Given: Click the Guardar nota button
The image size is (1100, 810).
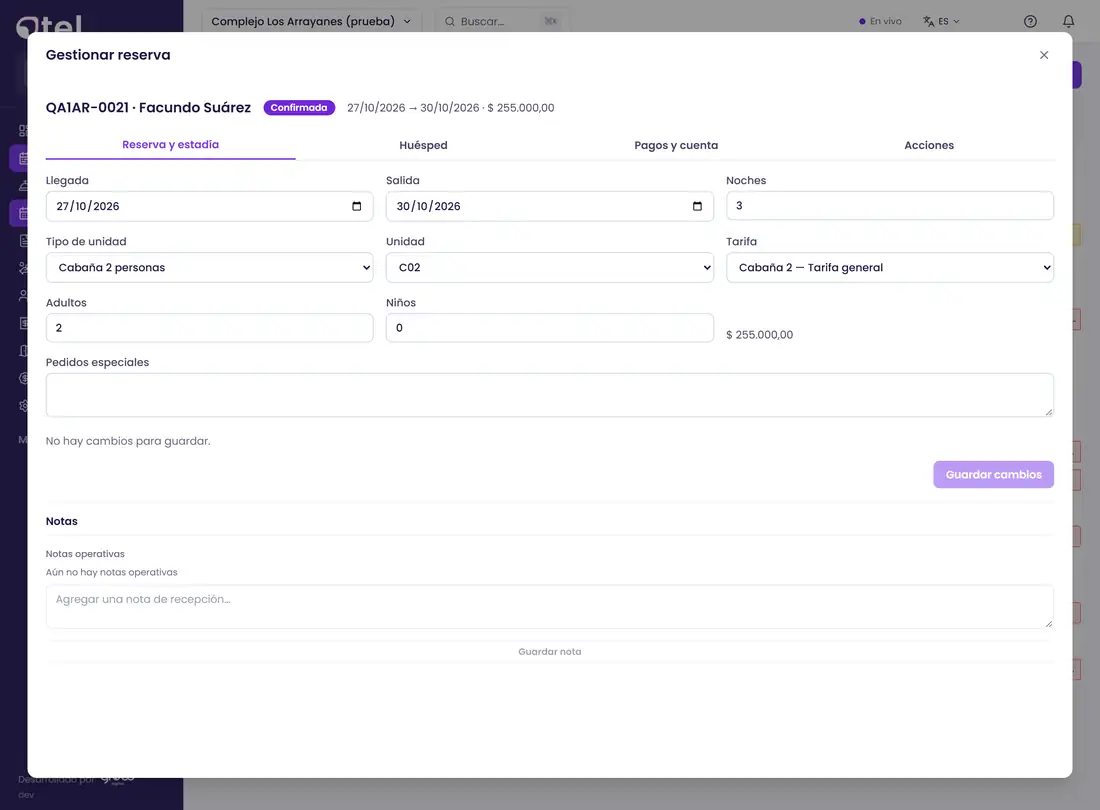Looking at the screenshot, I should (x=549, y=652).
